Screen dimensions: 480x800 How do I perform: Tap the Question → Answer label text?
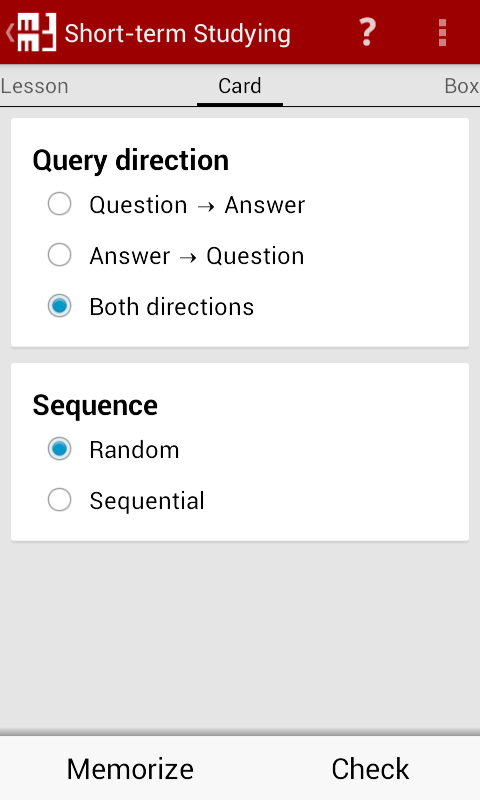(x=197, y=205)
